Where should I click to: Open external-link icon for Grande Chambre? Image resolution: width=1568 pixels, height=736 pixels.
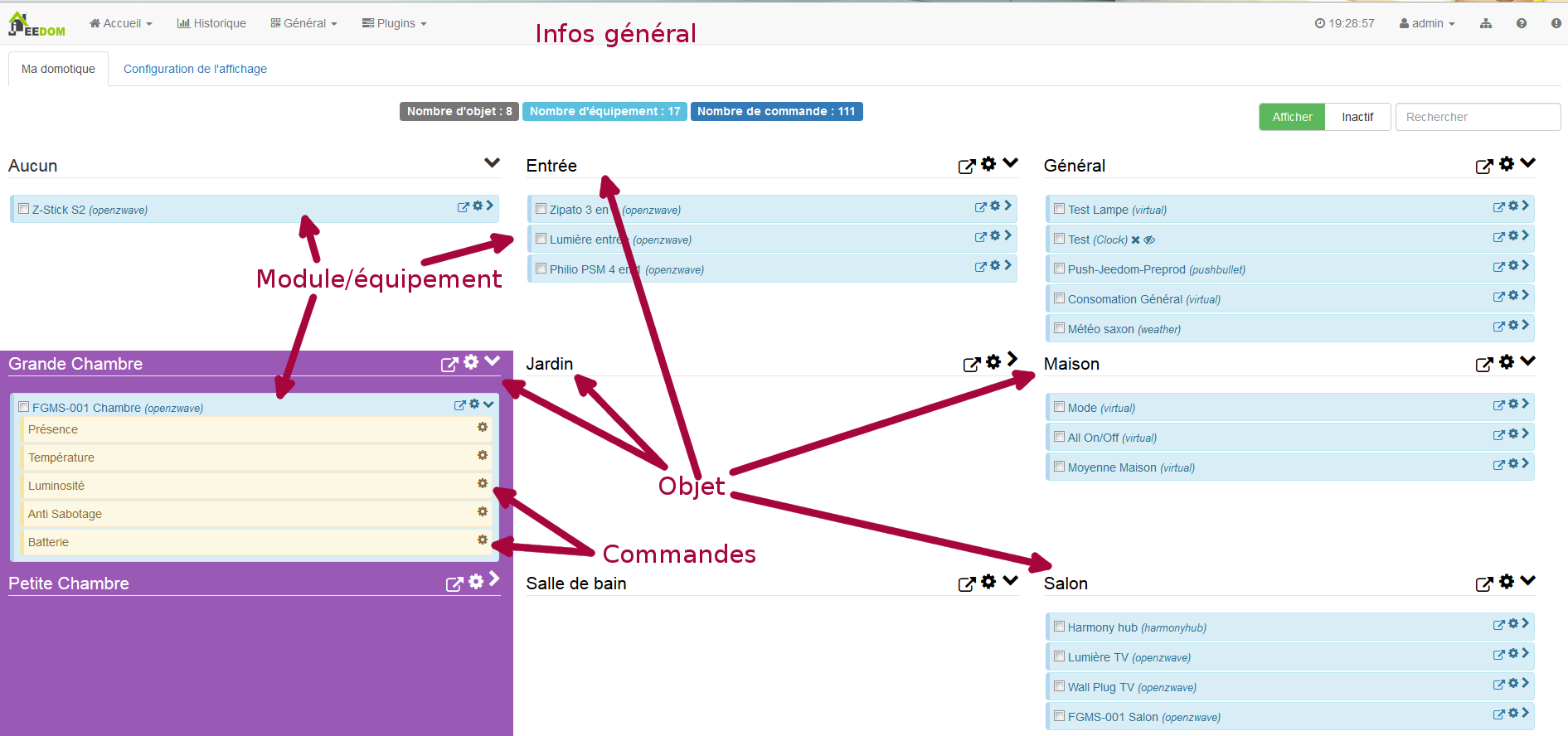click(x=449, y=365)
